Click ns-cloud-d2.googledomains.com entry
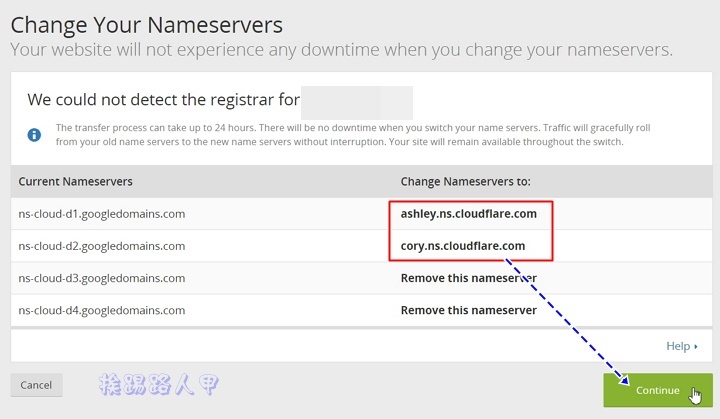This screenshot has width=720, height=419. click(x=101, y=246)
